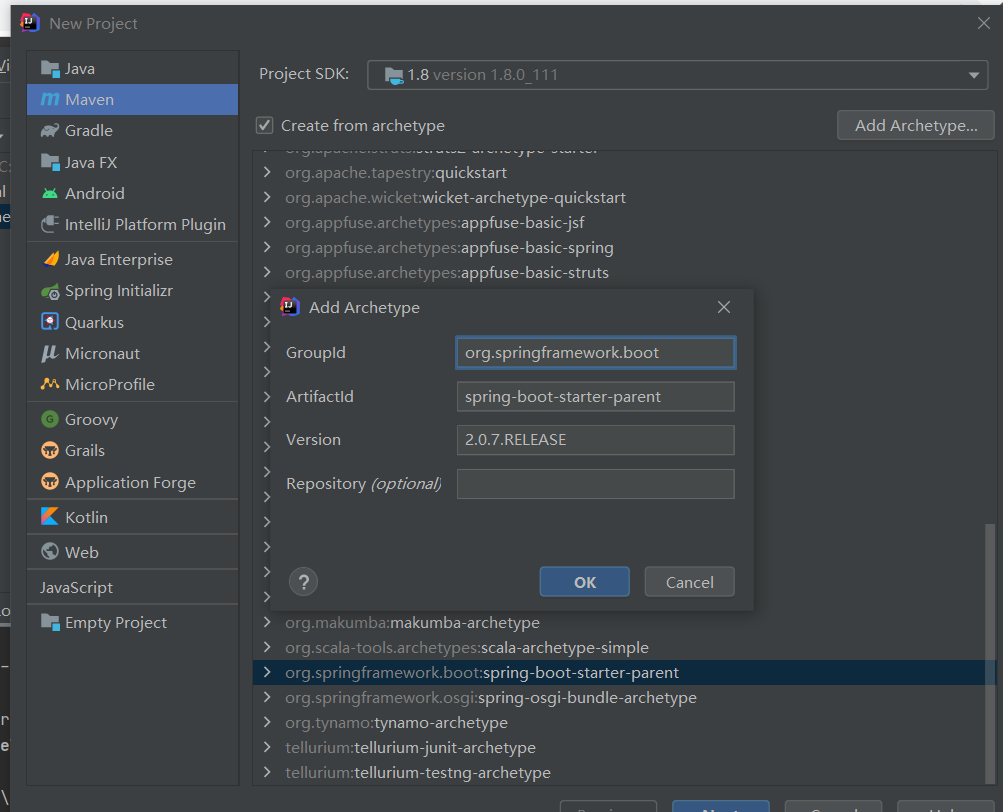Image resolution: width=1003 pixels, height=812 pixels.
Task: Click the Grails icon
Action: coord(50,450)
